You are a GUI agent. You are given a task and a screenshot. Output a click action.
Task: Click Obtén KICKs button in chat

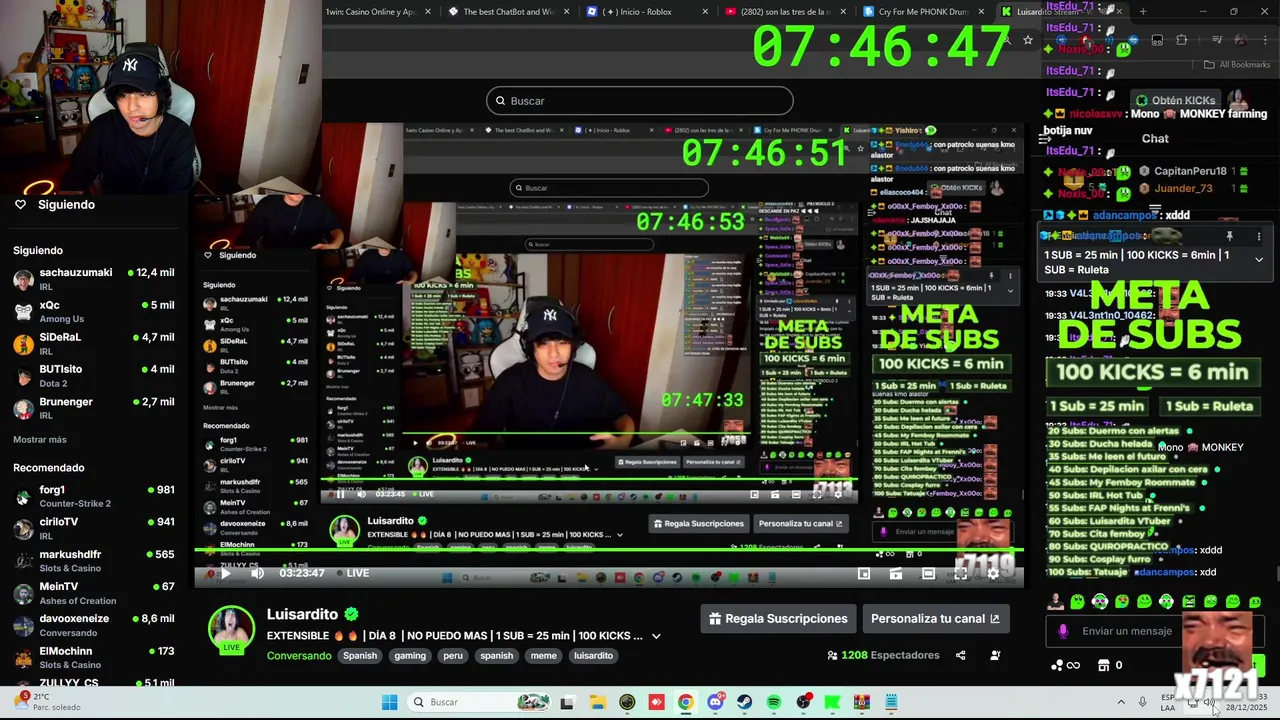[x=1176, y=101]
